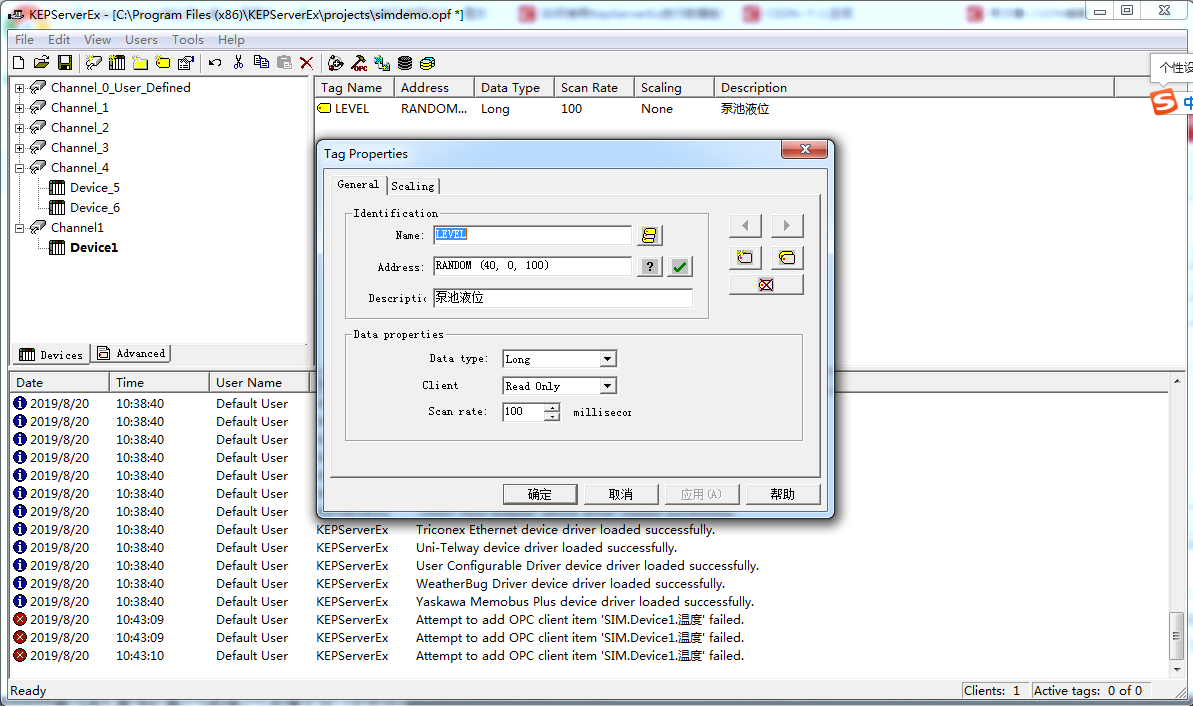1193x706 pixels.
Task: Open the Tools menu
Action: coord(187,40)
